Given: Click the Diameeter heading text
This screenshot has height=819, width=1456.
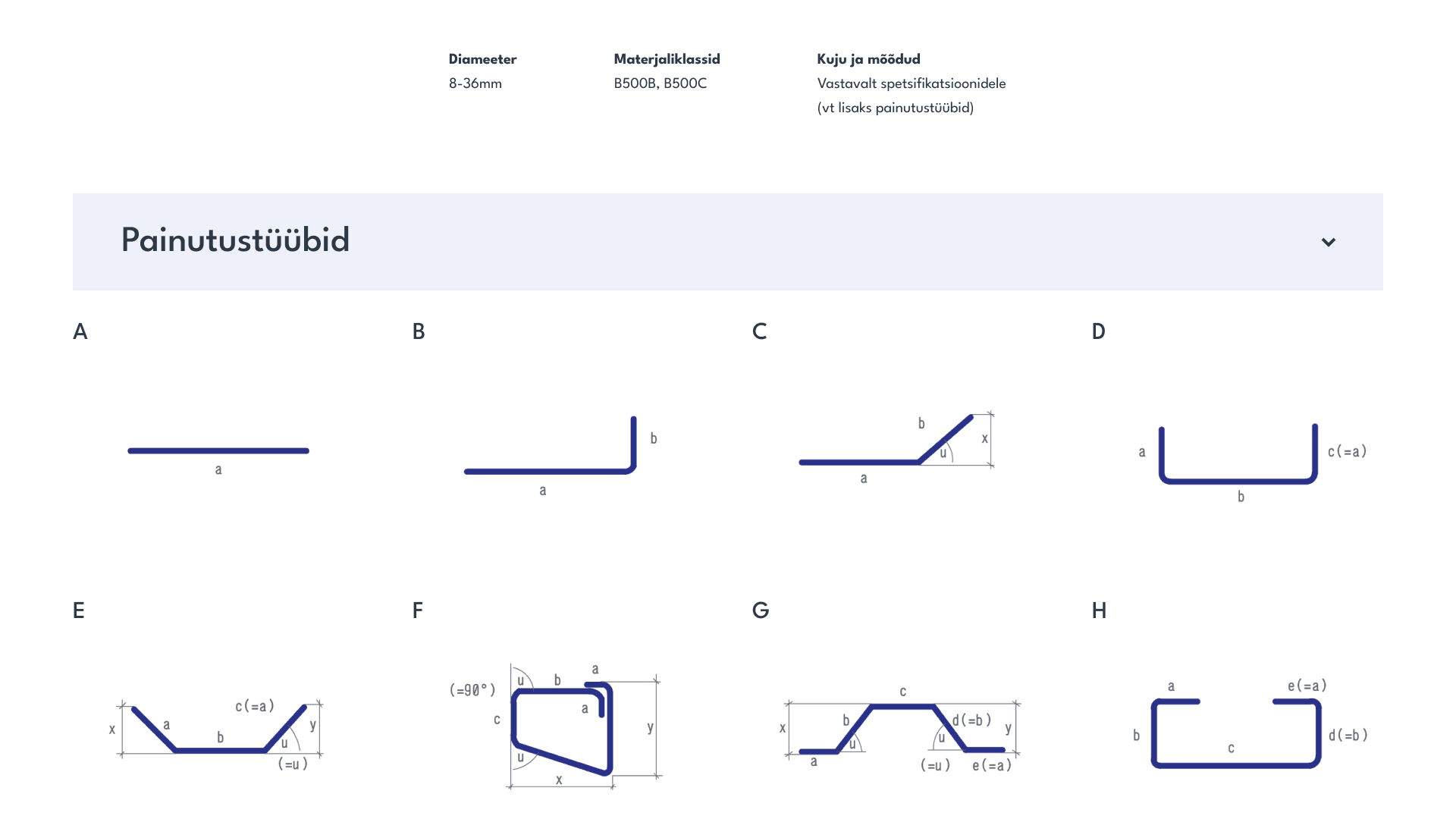Looking at the screenshot, I should tap(482, 59).
